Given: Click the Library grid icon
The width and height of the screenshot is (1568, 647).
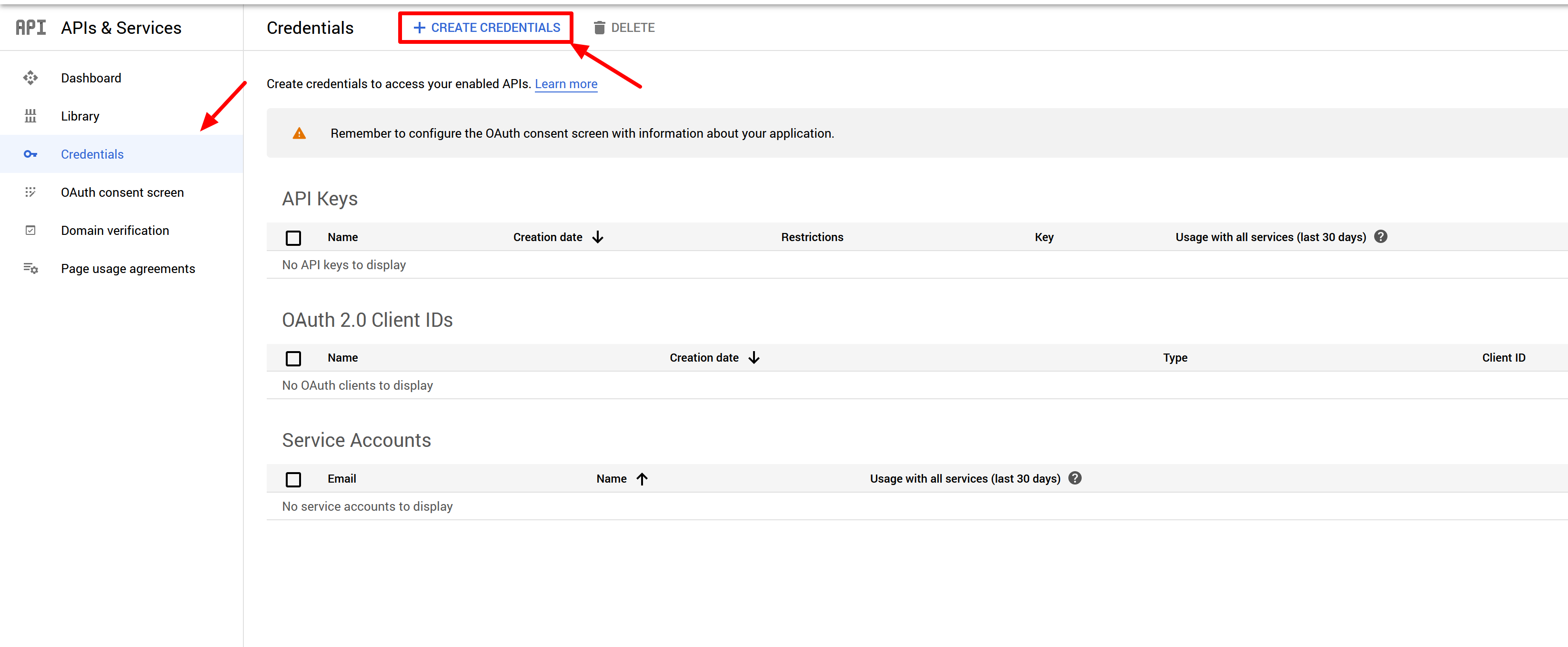Looking at the screenshot, I should coord(30,116).
